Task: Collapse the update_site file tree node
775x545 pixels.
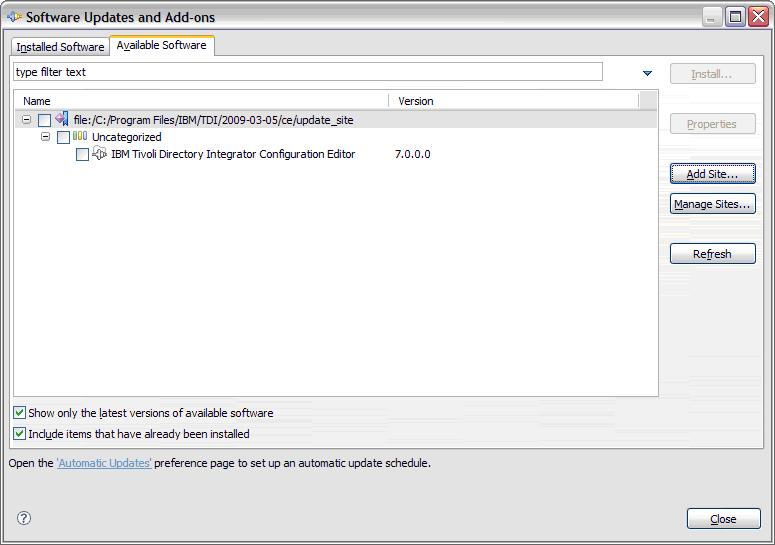Action: (26, 120)
